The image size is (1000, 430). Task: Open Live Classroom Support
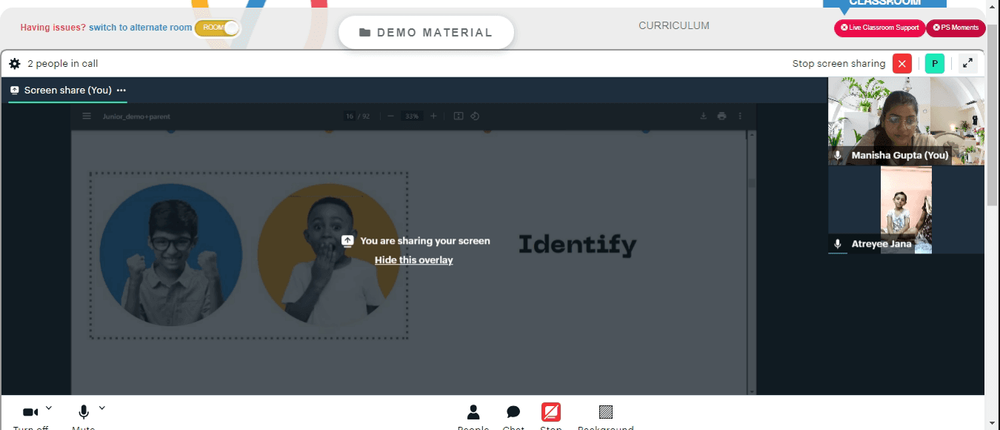pyautogui.click(x=879, y=28)
